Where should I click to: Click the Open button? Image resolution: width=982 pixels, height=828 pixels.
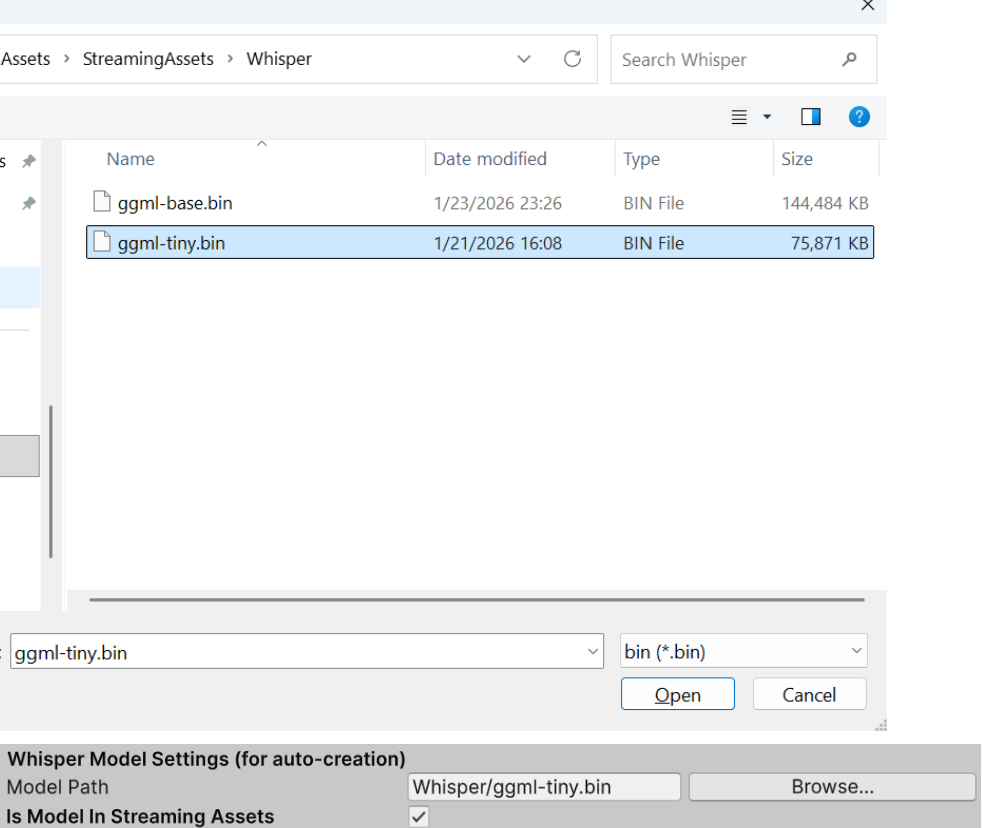coord(677,694)
